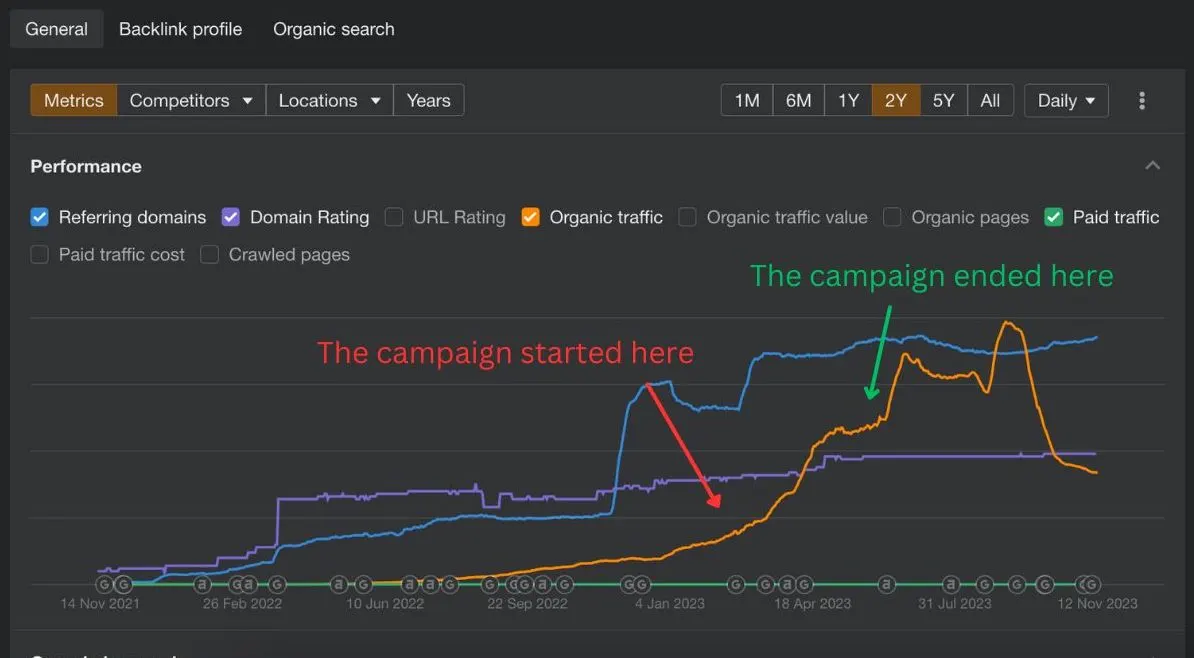Select the All time range
This screenshot has height=658, width=1194.
click(x=990, y=101)
